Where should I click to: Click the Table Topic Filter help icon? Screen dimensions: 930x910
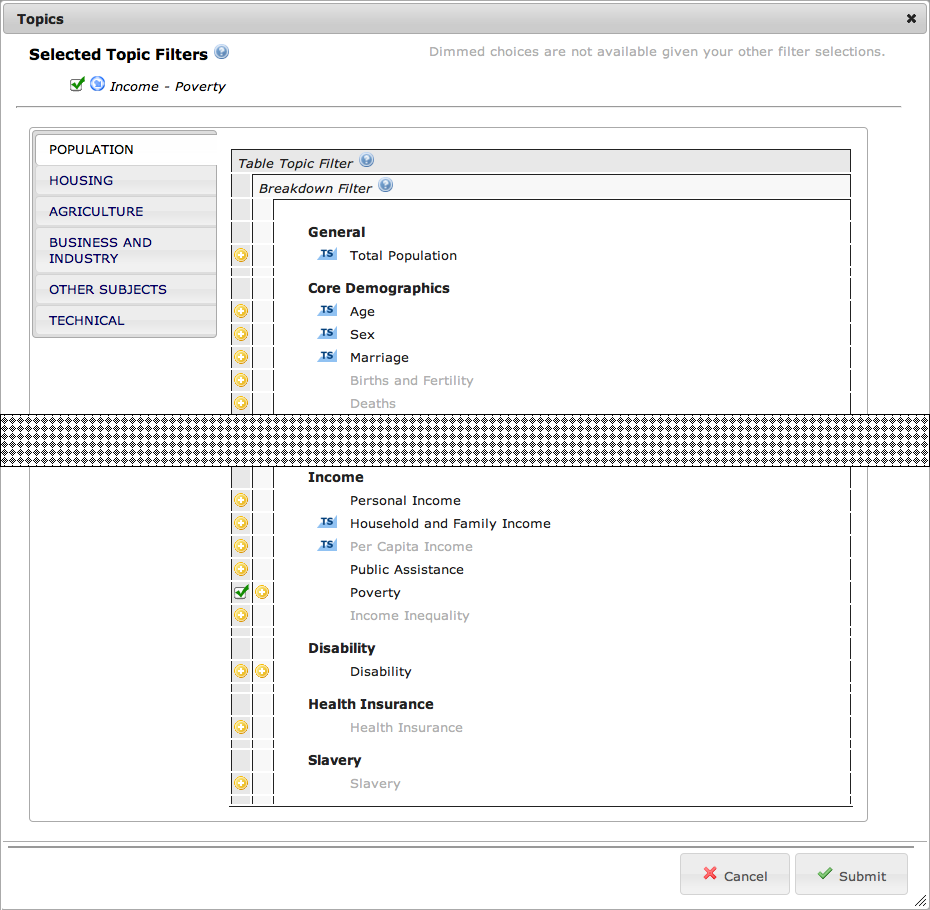click(x=366, y=161)
